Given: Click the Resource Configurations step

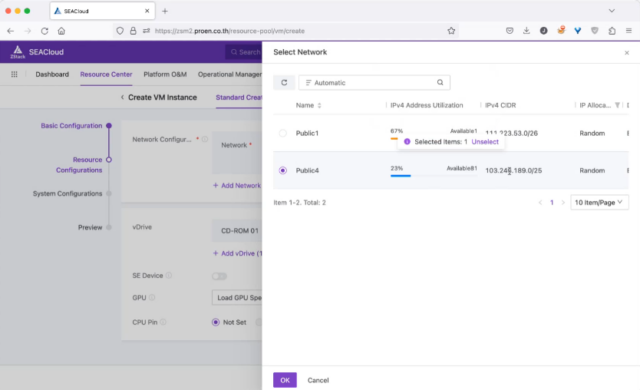Looking at the screenshot, I should click(79, 165).
